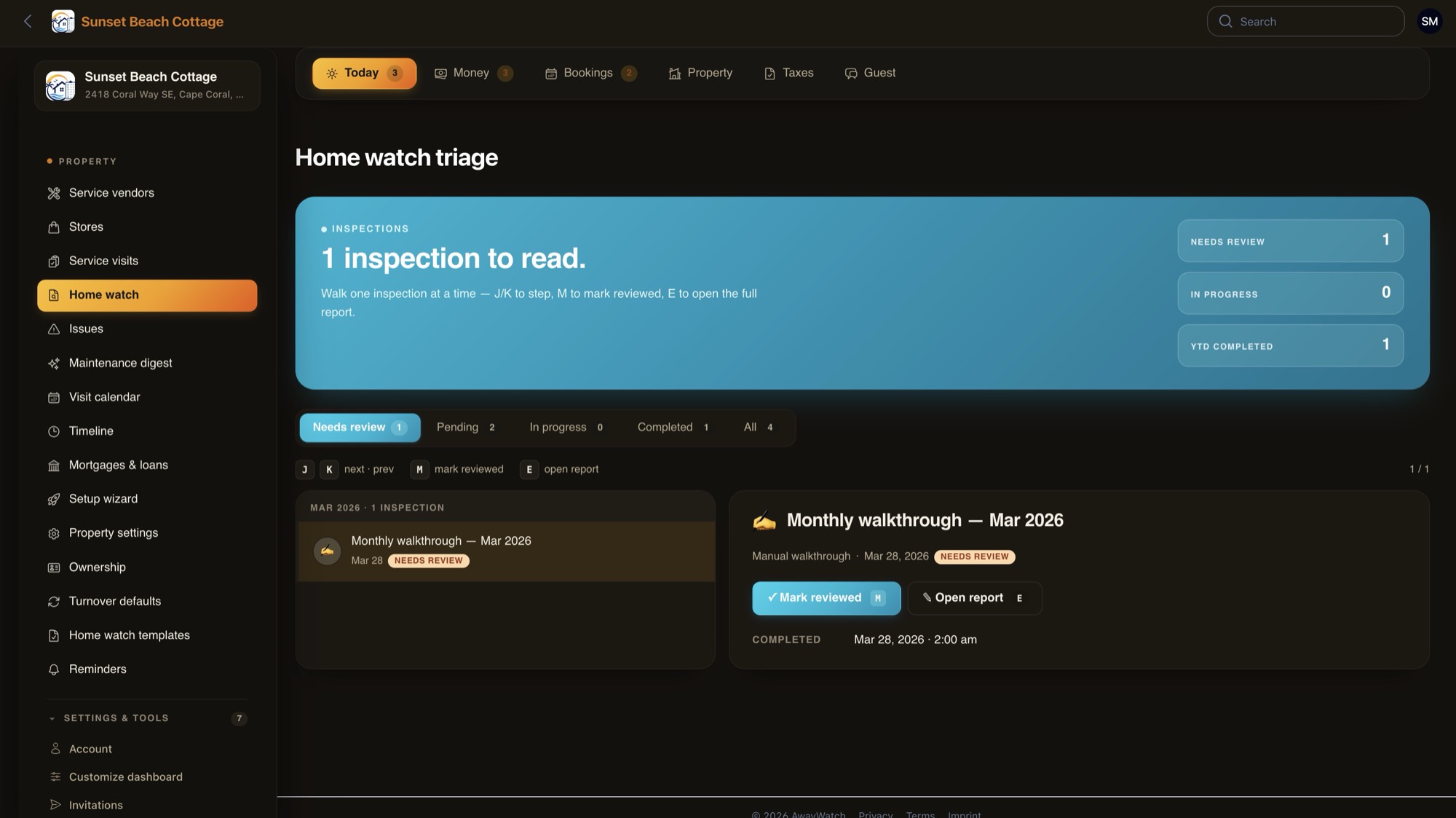Viewport: 1456px width, 818px height.
Task: Click the Reminders bell icon
Action: click(x=54, y=669)
